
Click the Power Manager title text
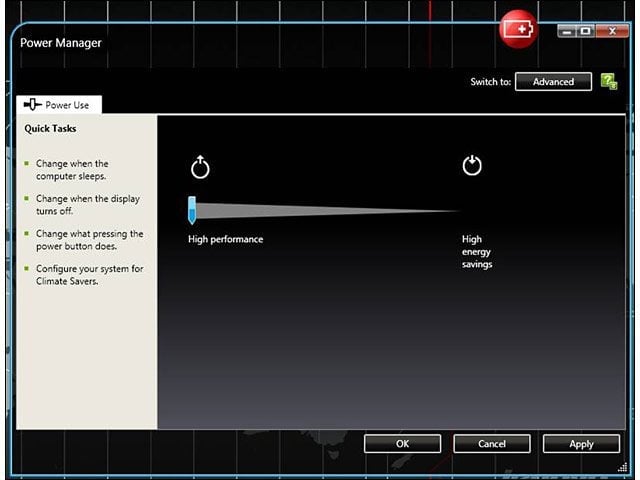click(x=61, y=43)
